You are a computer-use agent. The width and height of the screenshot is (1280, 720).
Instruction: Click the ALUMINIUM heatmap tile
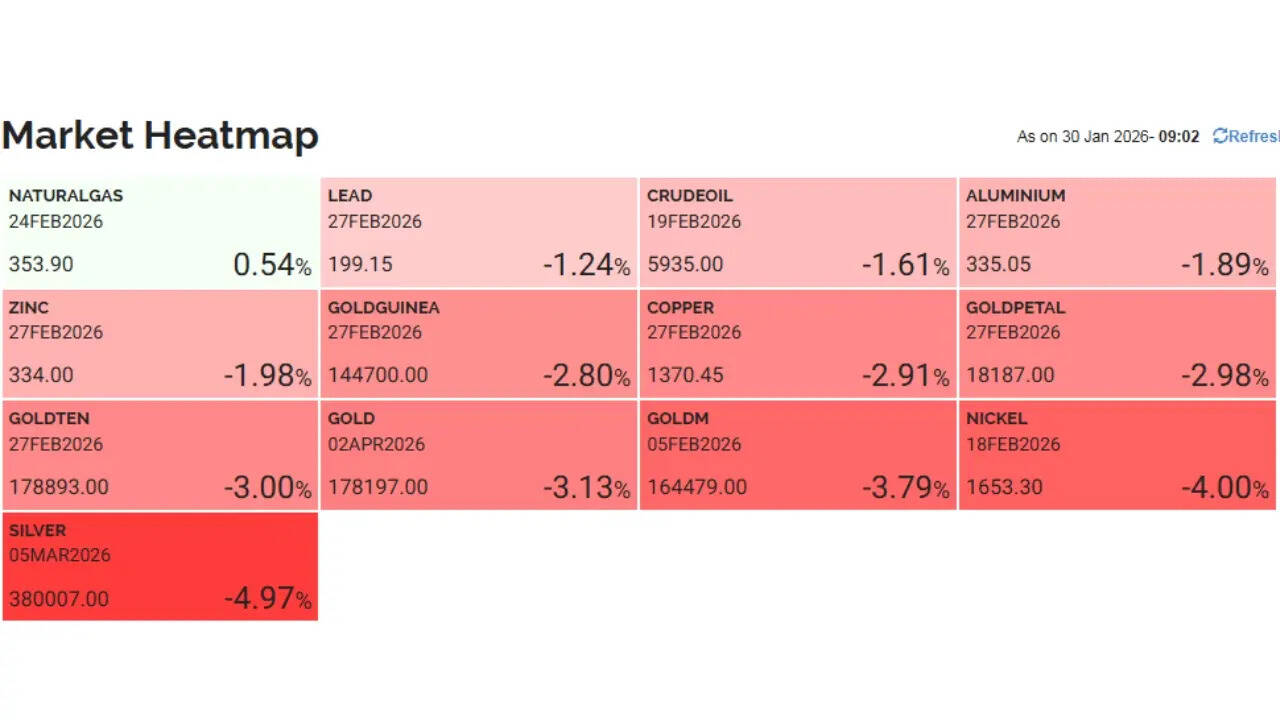pyautogui.click(x=1117, y=232)
